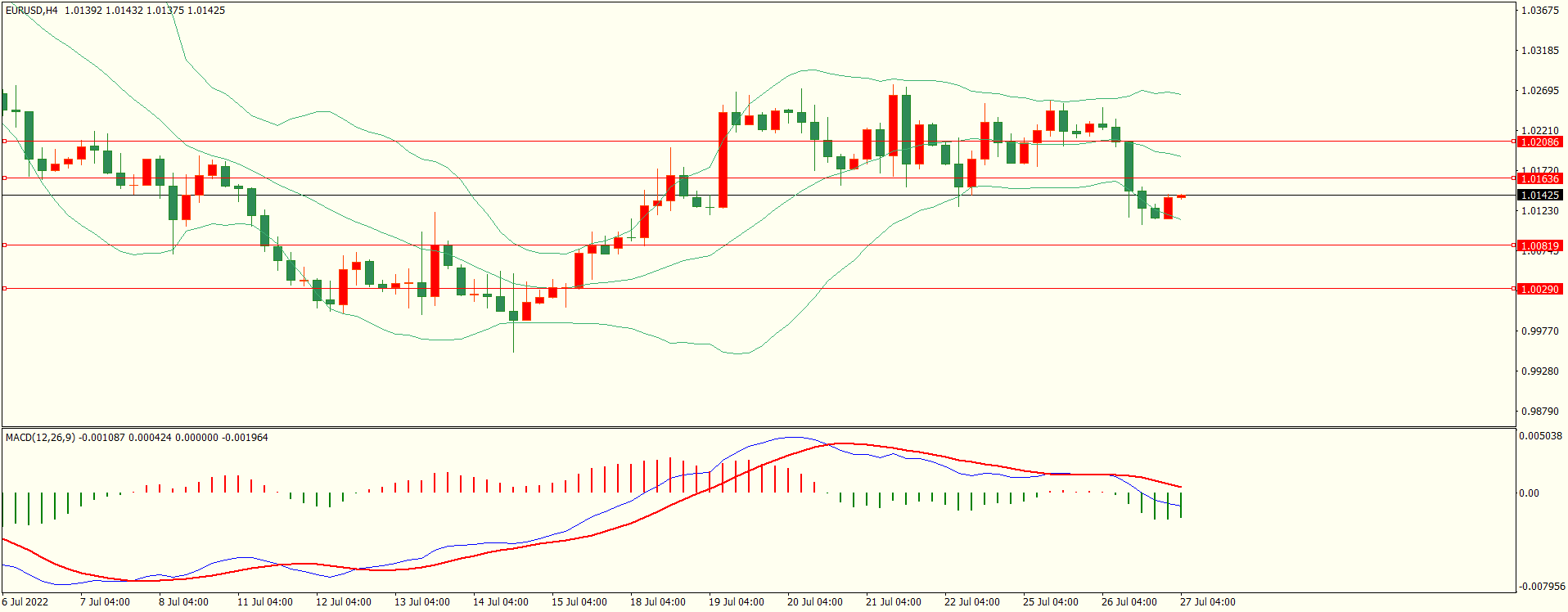Select the left handle of the 1.00290 line
1568x612 pixels.
tap(4, 288)
